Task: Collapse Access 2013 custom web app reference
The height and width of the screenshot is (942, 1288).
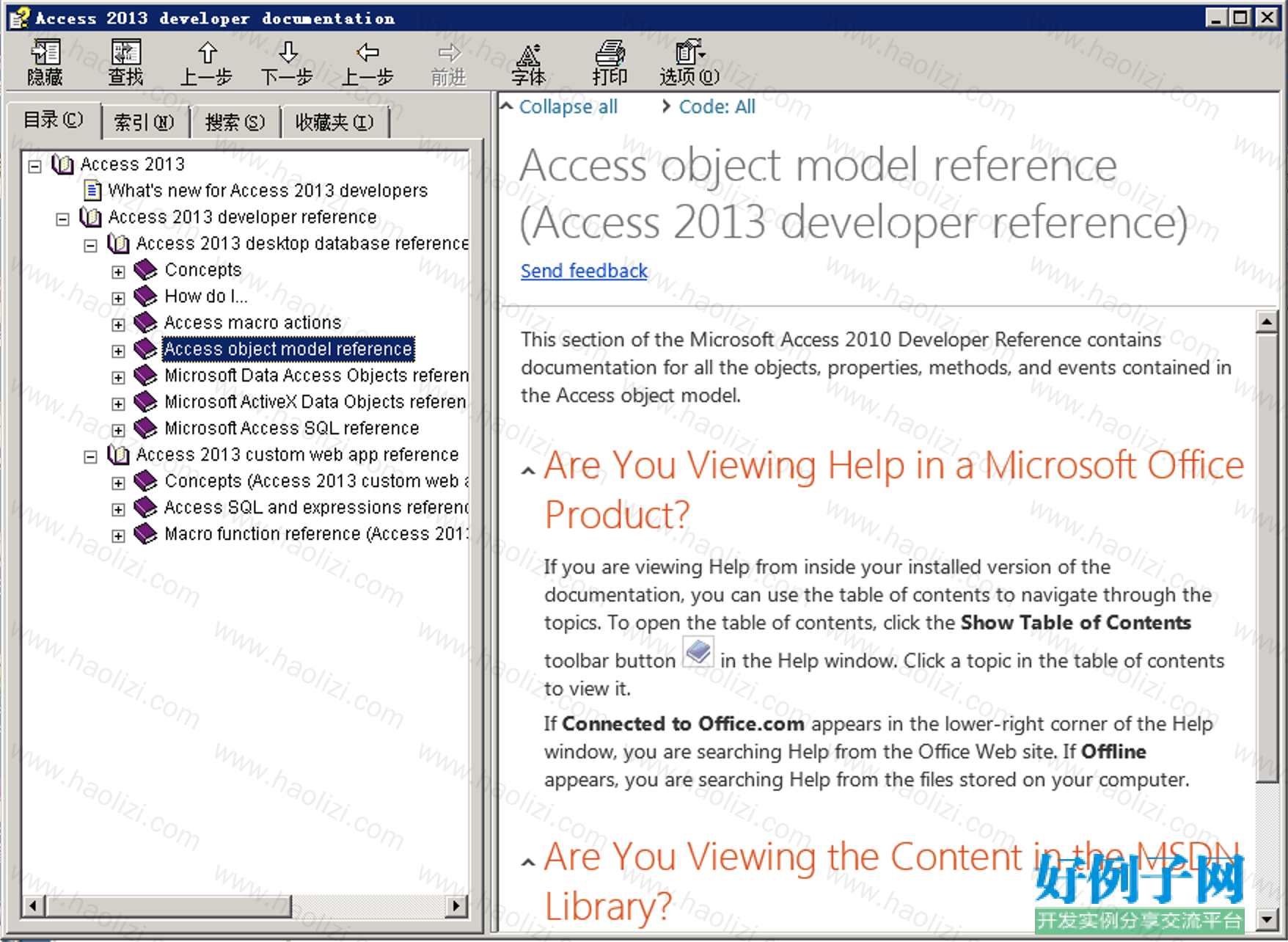Action: 90,457
